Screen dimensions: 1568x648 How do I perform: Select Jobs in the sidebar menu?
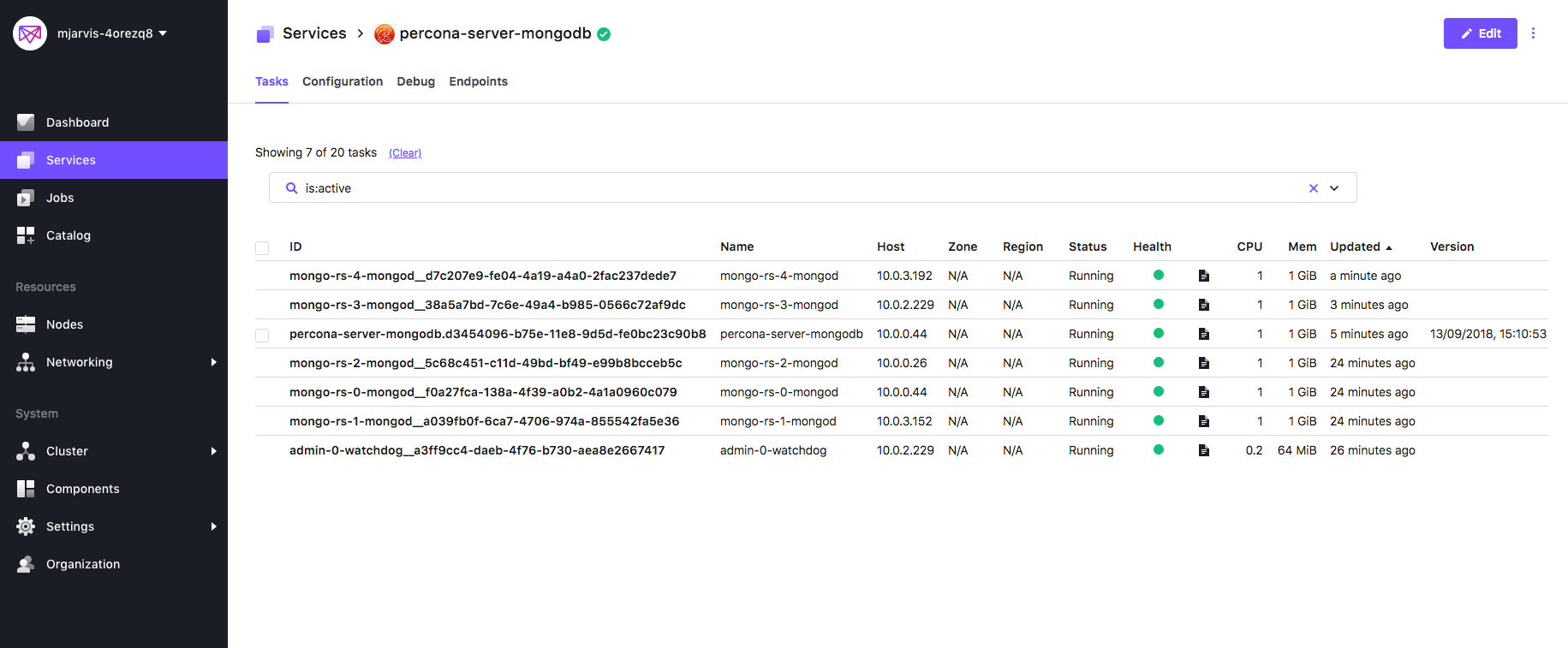coord(114,198)
